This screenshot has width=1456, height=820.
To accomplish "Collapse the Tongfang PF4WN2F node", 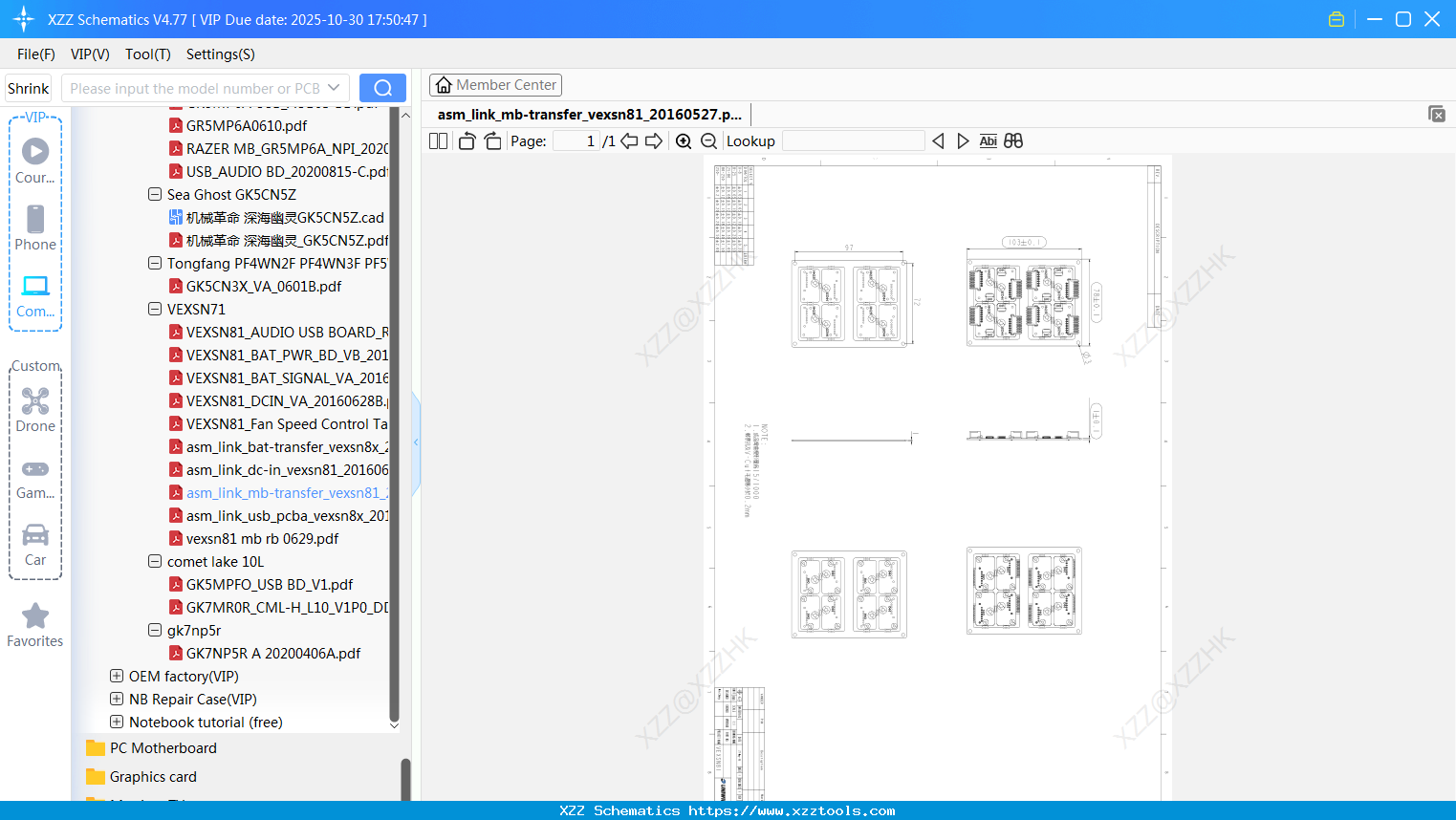I will tap(155, 263).
